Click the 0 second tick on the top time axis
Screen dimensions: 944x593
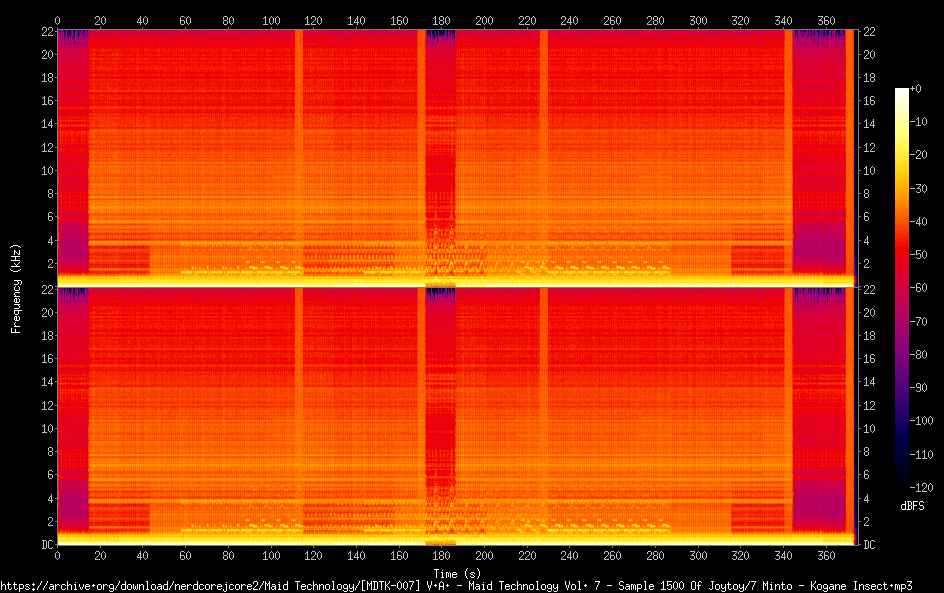57,20
